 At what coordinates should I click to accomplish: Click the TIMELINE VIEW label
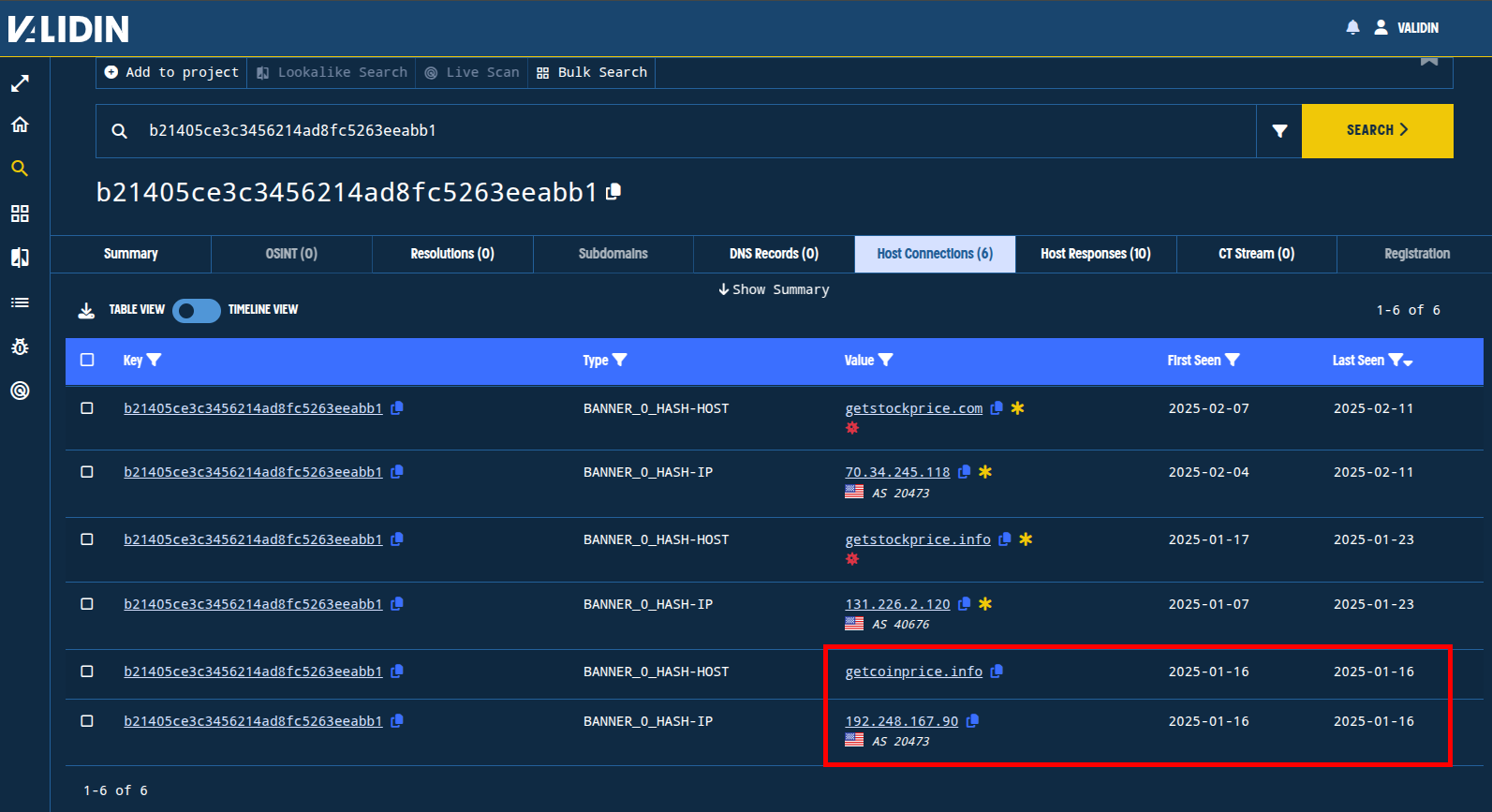[263, 309]
